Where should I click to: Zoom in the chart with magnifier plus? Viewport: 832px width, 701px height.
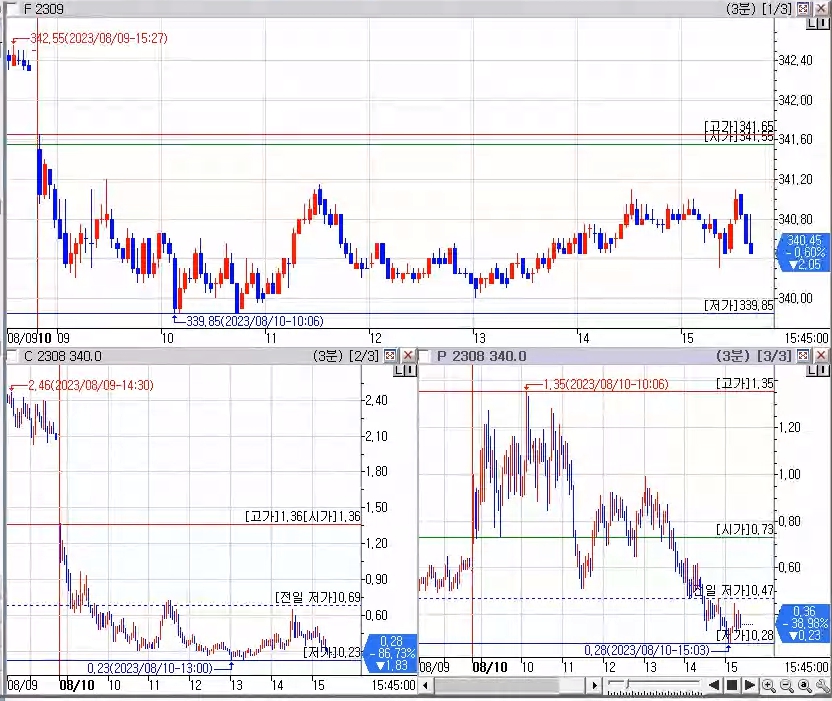coord(768,686)
